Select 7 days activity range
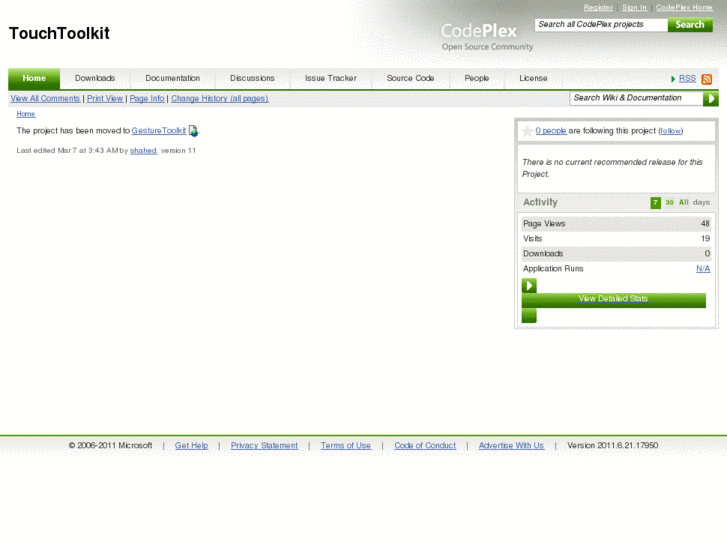The width and height of the screenshot is (727, 545). pyautogui.click(x=655, y=203)
